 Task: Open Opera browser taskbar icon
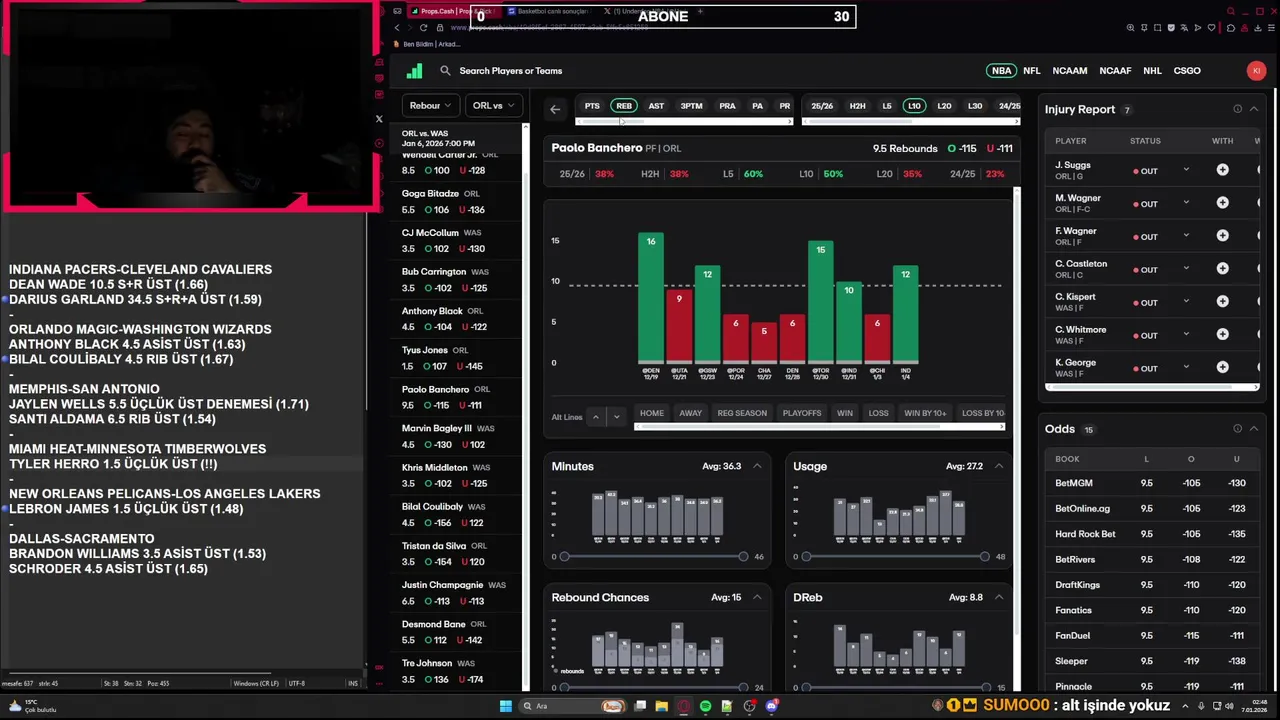(x=684, y=706)
